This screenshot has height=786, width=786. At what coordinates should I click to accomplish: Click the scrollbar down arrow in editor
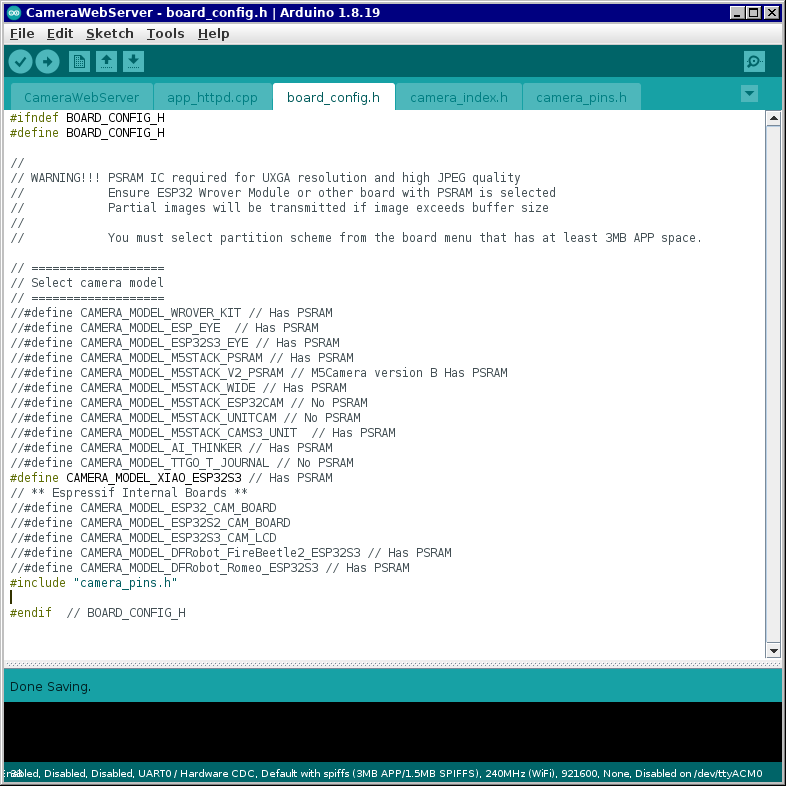point(772,650)
